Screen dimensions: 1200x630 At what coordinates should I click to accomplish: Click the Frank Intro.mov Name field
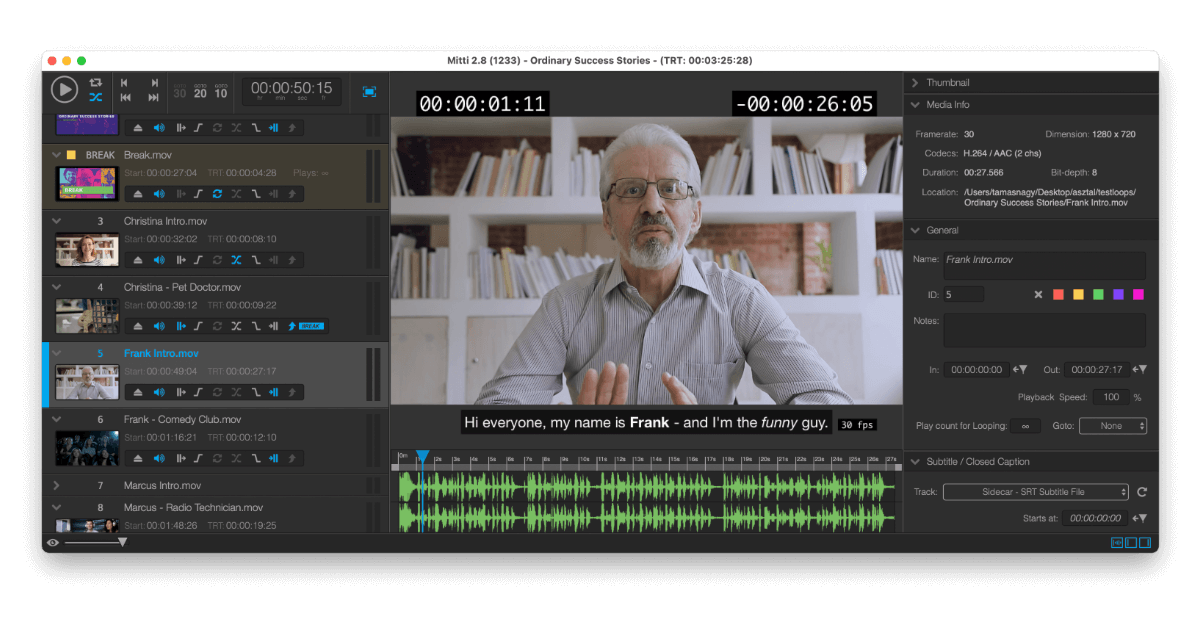1044,265
